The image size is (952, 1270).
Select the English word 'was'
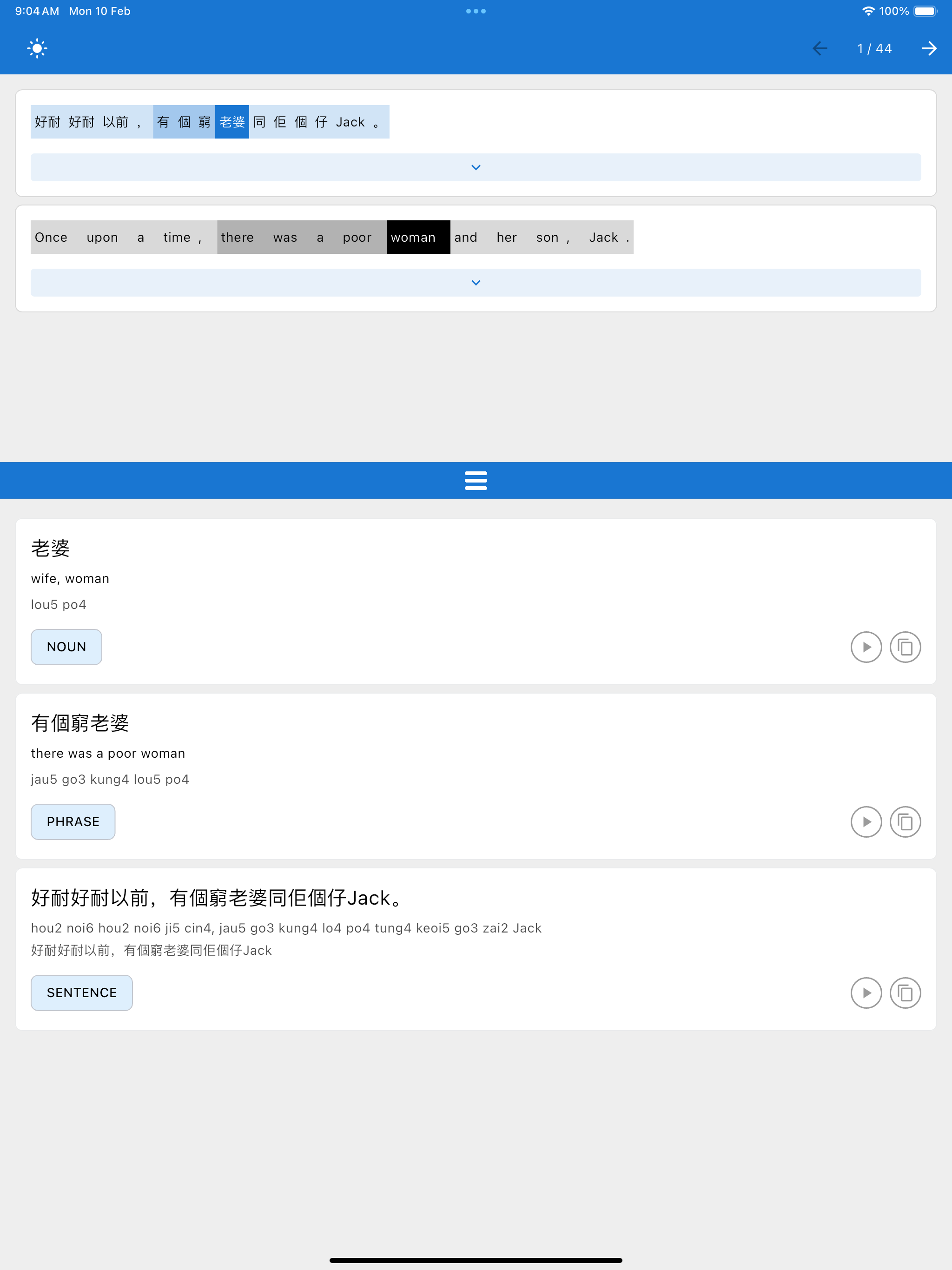point(285,237)
